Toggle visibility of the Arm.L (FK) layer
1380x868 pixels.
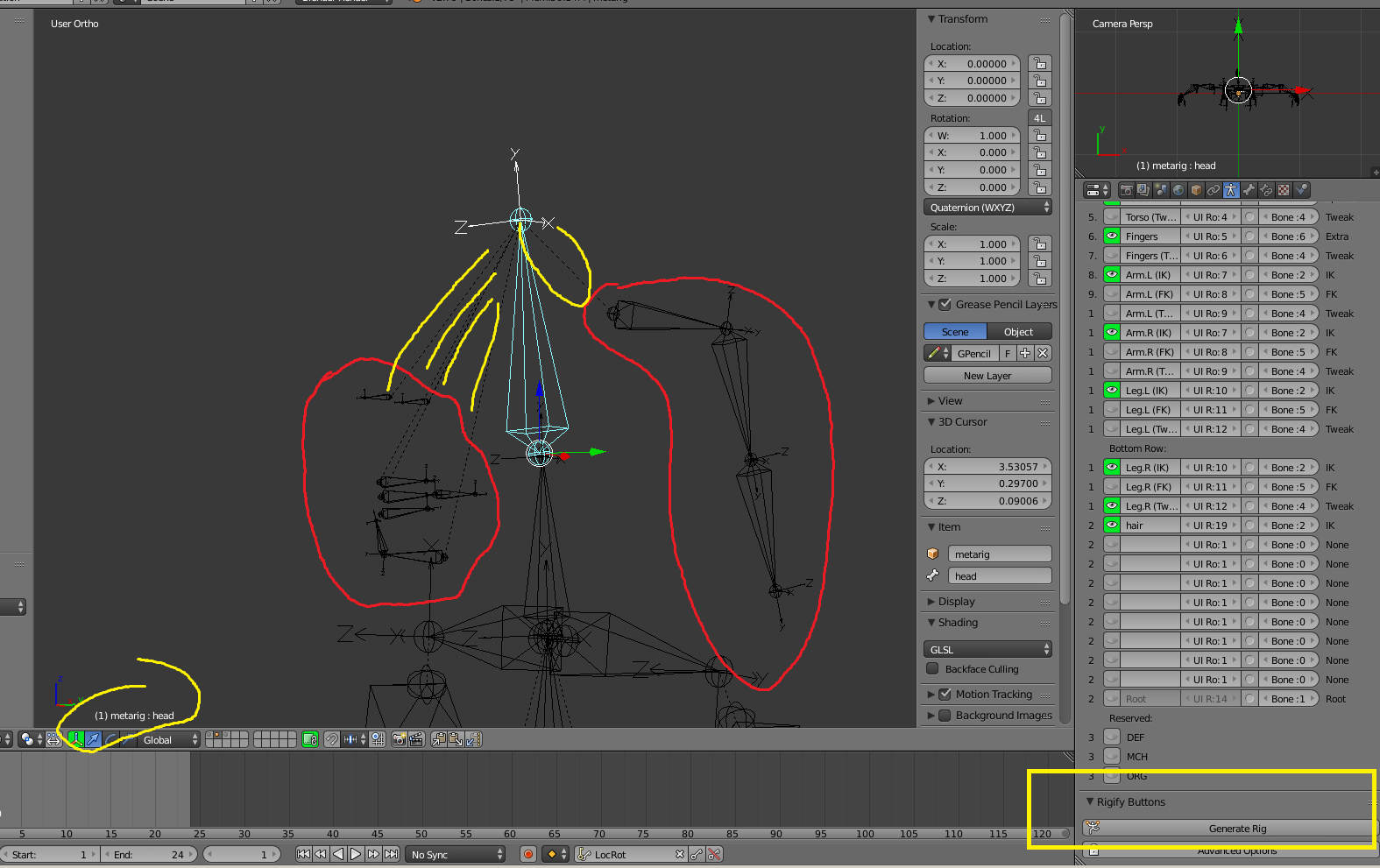1112,294
